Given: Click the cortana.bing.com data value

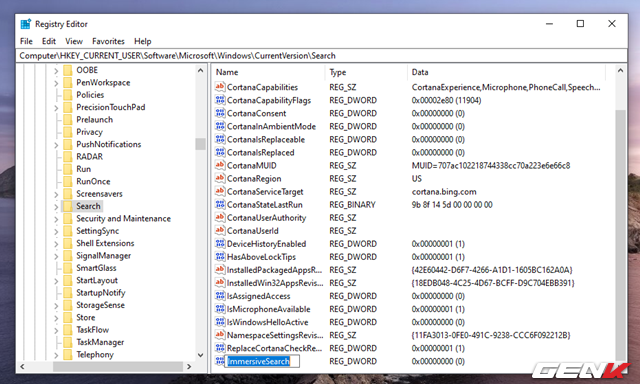Looking at the screenshot, I should pyautogui.click(x=444, y=191).
